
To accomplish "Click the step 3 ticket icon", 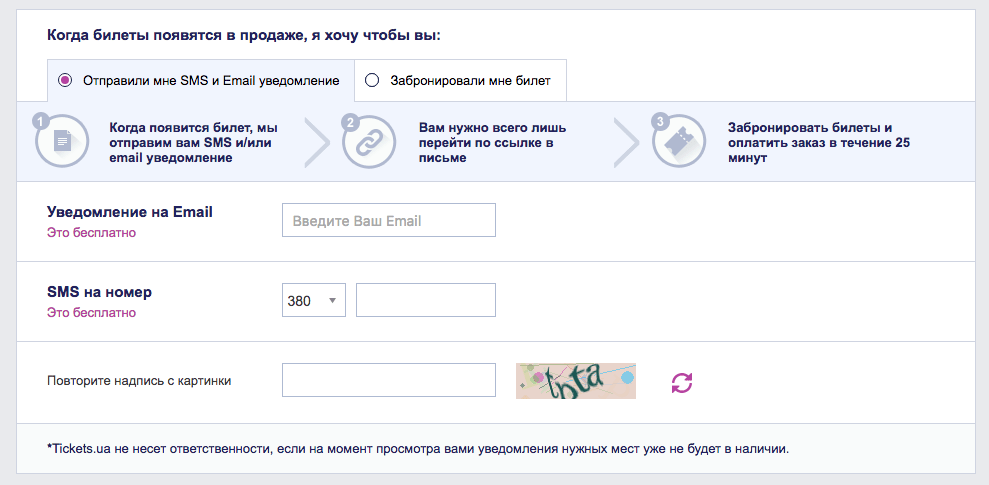I will point(679,142).
